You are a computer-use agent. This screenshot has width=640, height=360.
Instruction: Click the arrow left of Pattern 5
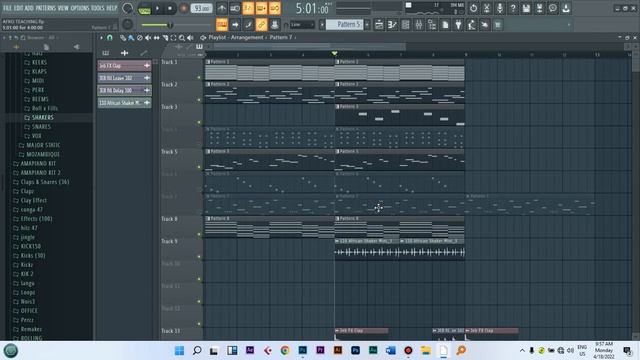pos(322,25)
